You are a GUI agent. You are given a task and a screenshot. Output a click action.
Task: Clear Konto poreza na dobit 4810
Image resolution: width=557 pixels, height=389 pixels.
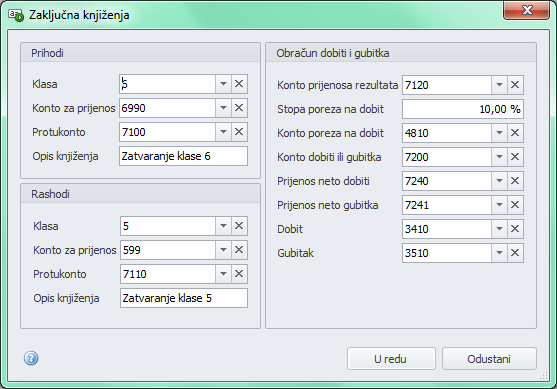[x=515, y=133]
